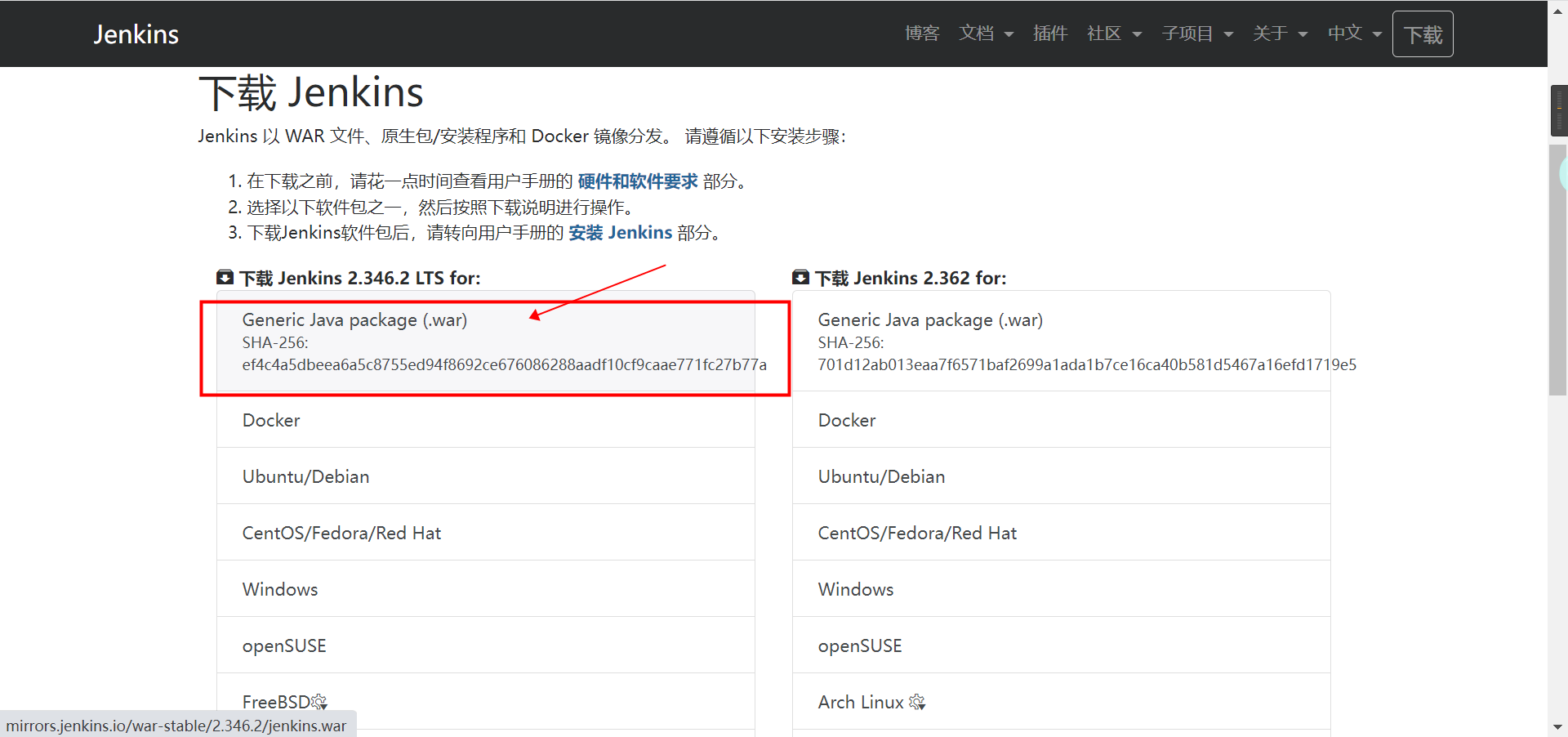Choose openSUSE under 2.362 column
This screenshot has height=737, width=1568.
coord(1062,645)
